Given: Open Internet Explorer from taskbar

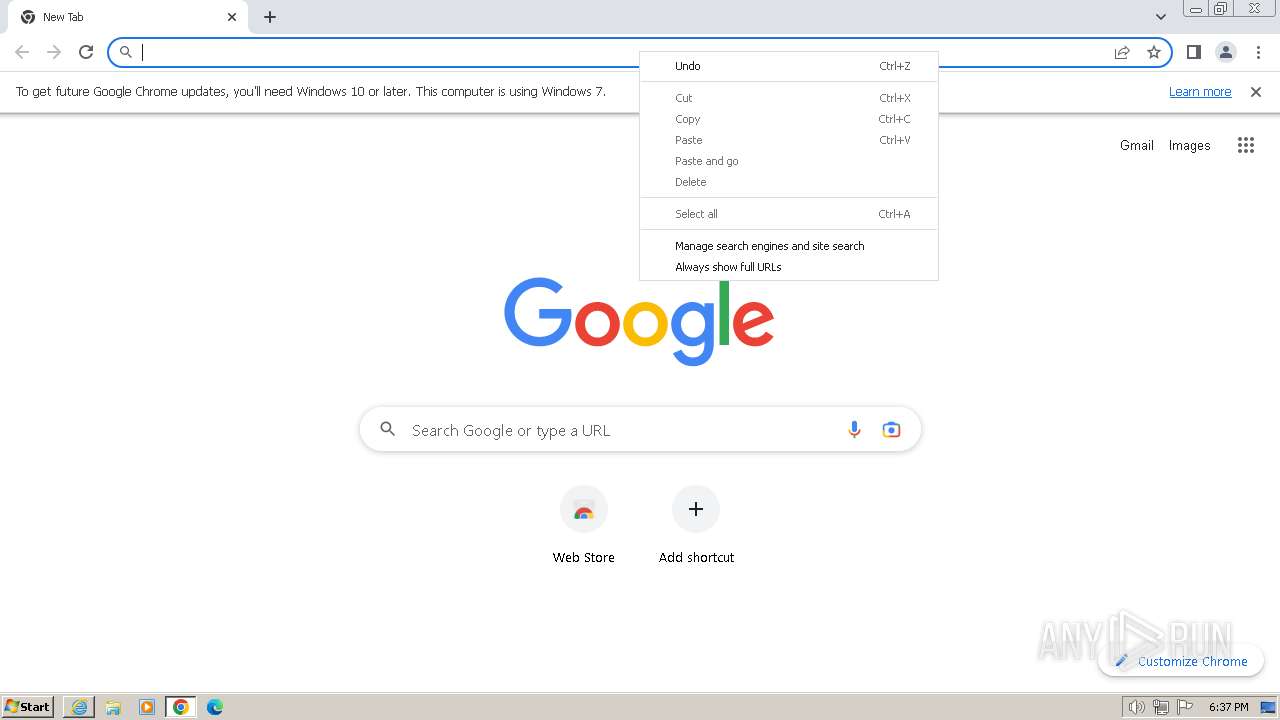Looking at the screenshot, I should pos(79,707).
